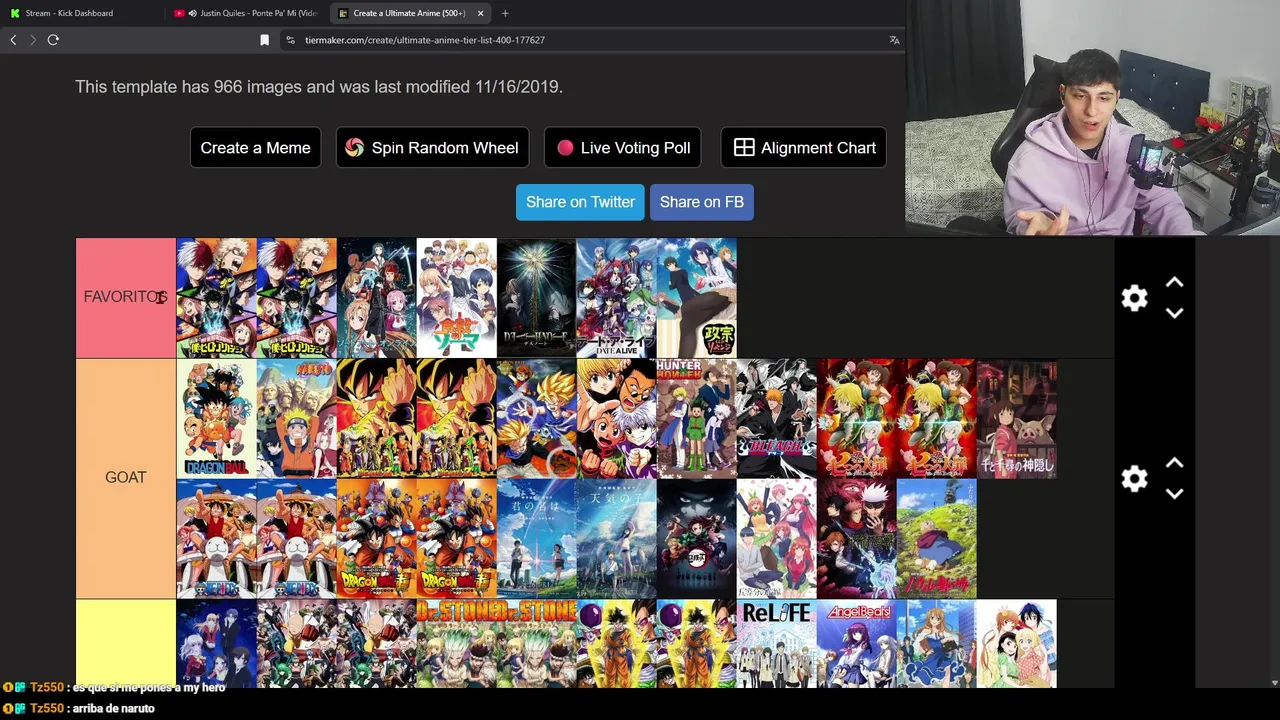Reload the tiermaker page
Viewport: 1280px width, 720px height.
[x=53, y=40]
